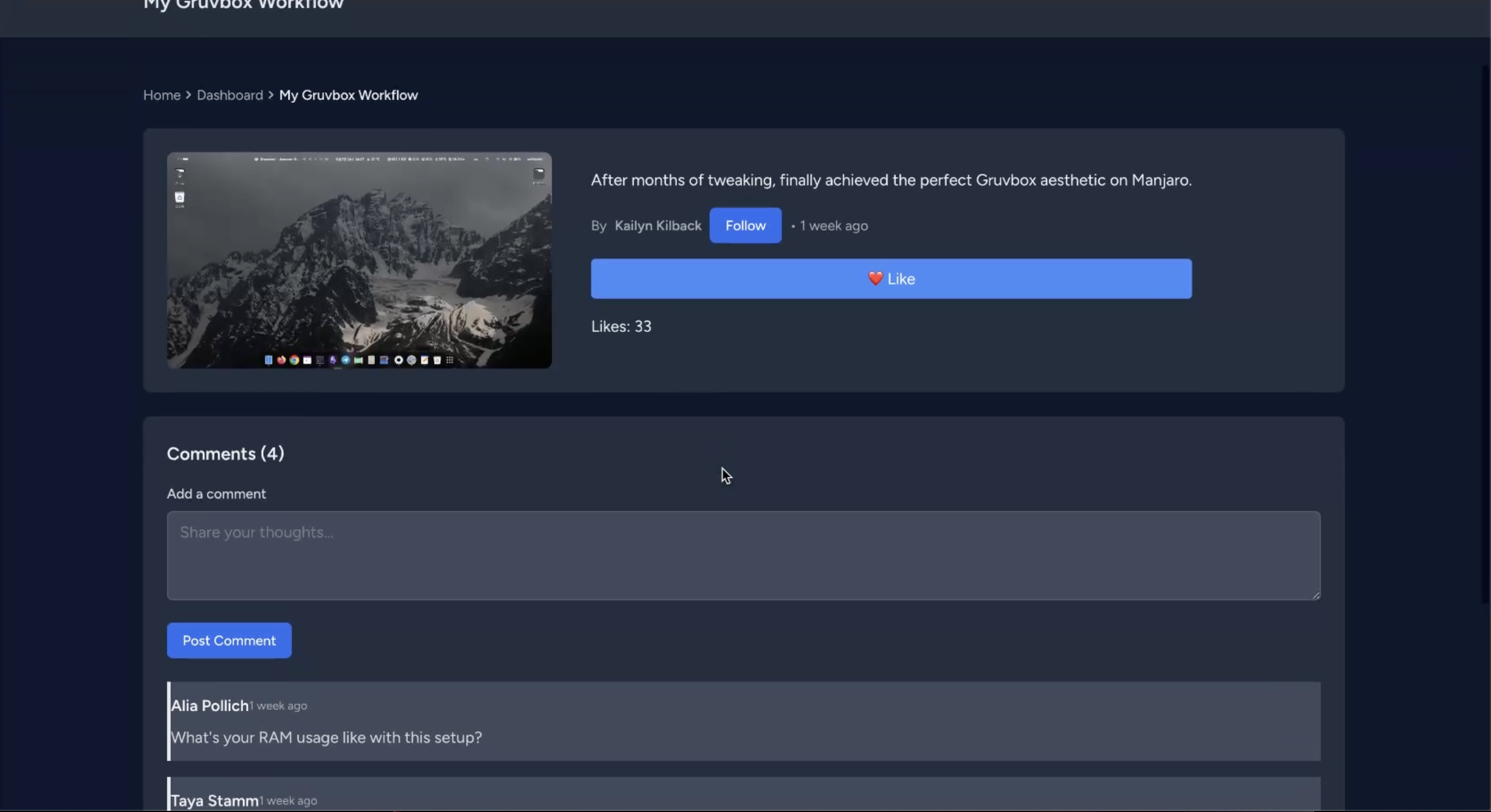Viewport: 1491px width, 812px height.
Task: Focus the Share your thoughts textbox
Action: 743,555
